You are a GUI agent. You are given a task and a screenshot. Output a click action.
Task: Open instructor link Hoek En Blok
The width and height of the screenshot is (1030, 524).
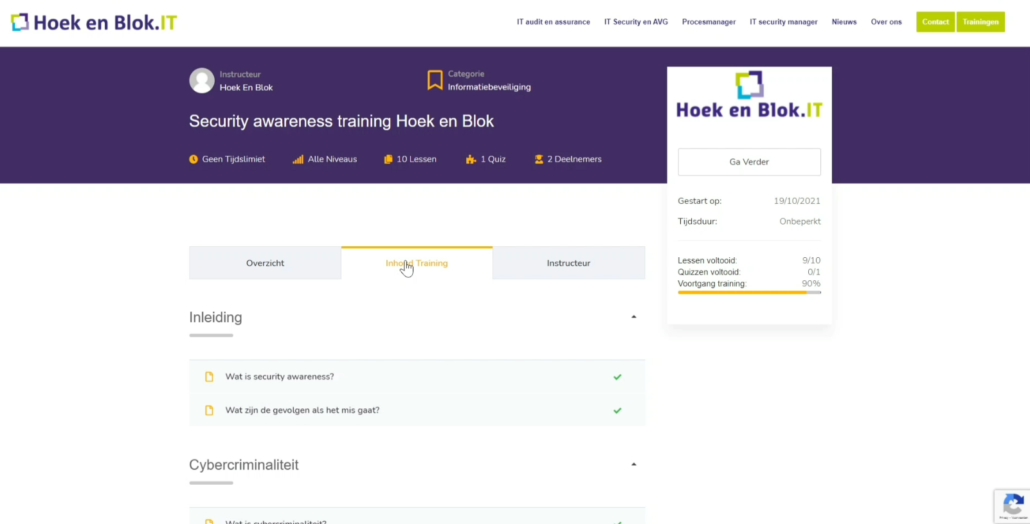point(246,88)
